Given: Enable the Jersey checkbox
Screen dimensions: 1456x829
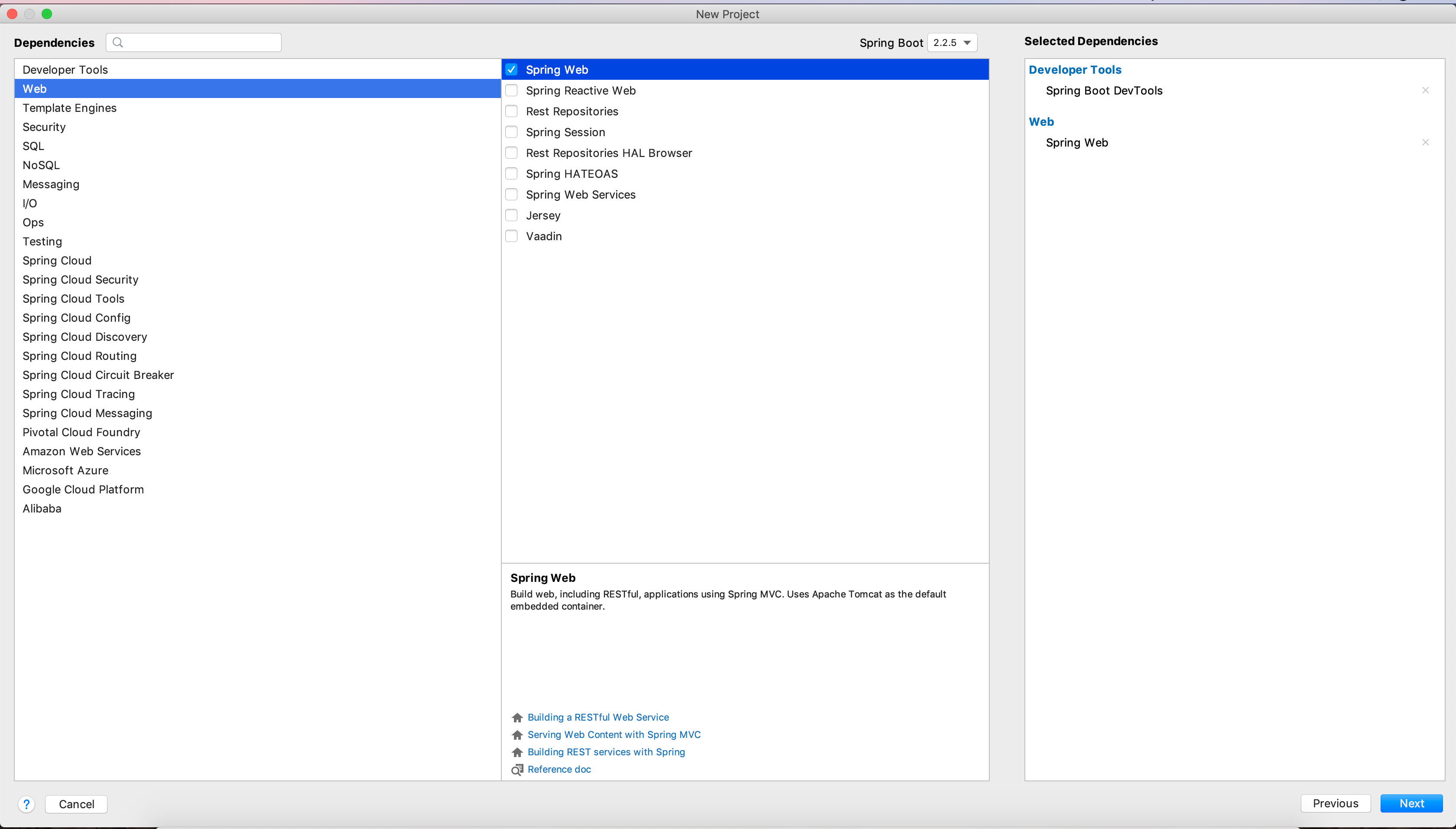Looking at the screenshot, I should click(x=511, y=215).
